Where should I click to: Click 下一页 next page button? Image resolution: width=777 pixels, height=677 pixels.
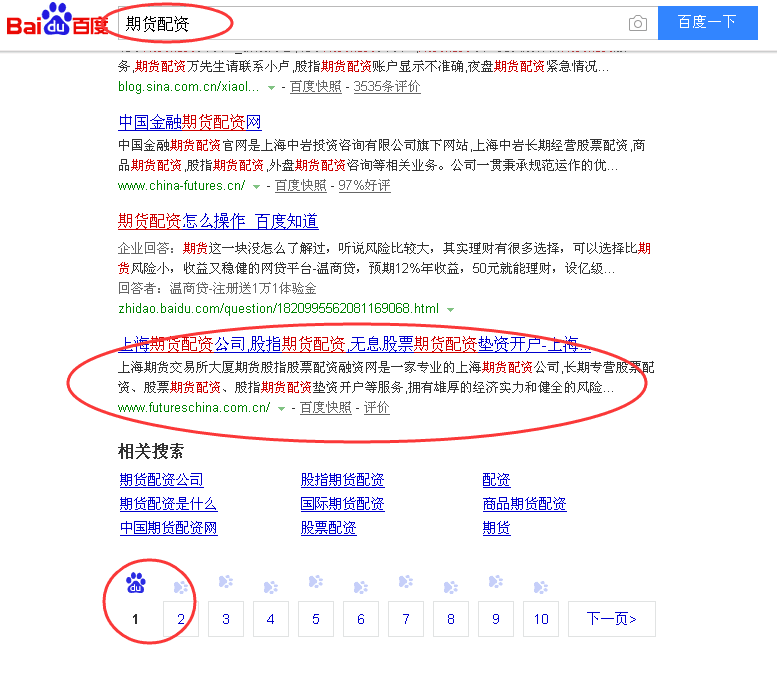(611, 619)
